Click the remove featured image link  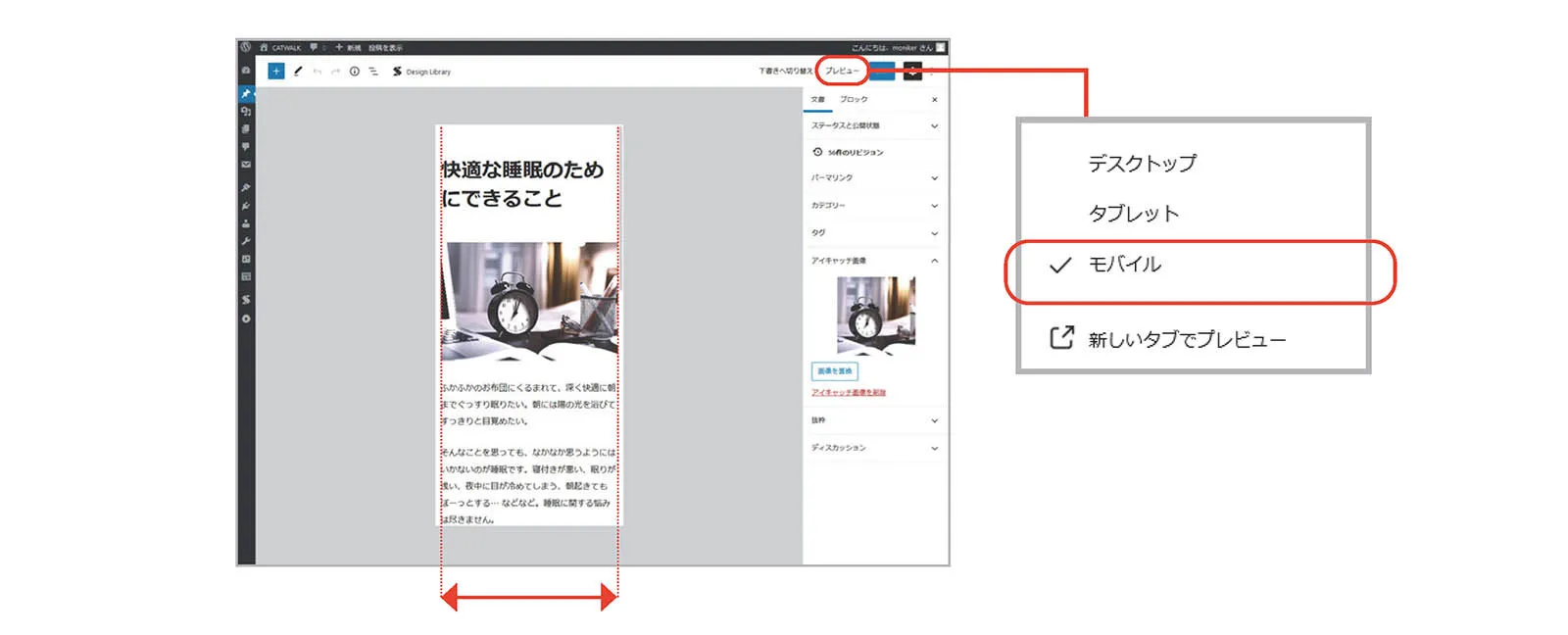click(x=848, y=392)
